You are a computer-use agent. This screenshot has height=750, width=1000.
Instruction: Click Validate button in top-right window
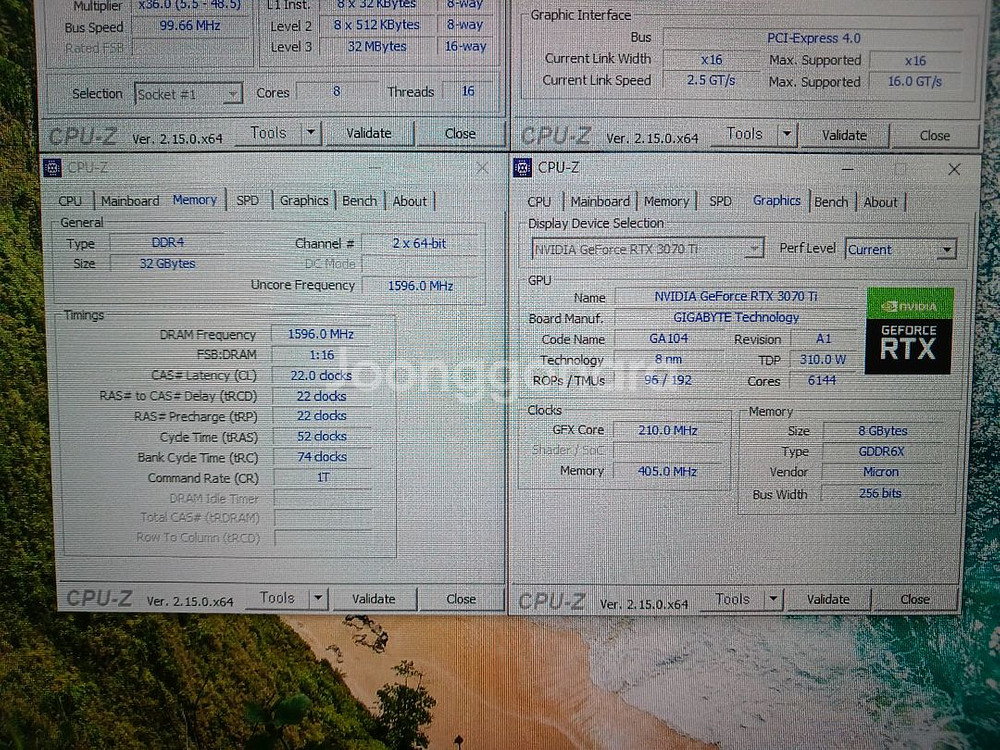pos(844,135)
